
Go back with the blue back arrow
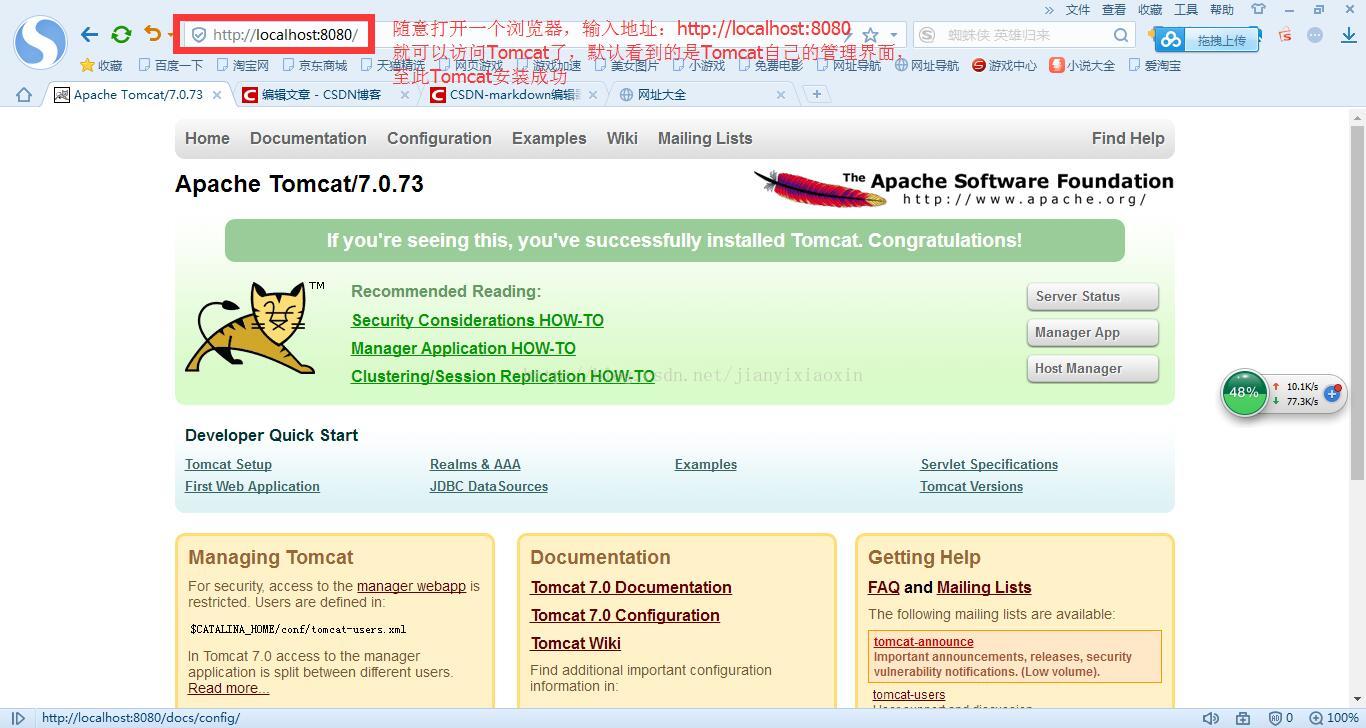click(89, 34)
